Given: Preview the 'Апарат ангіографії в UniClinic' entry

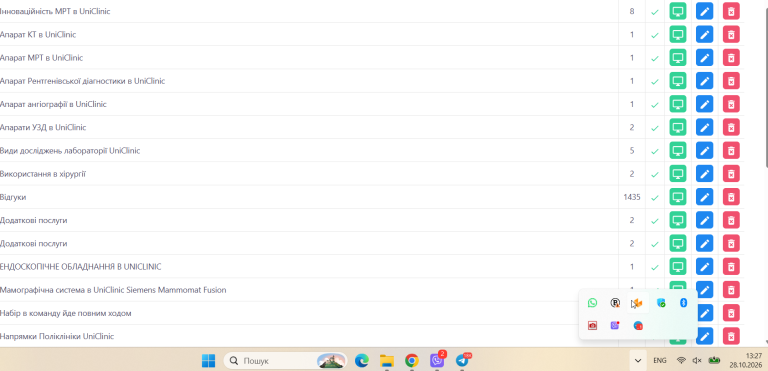Looking at the screenshot, I should pyautogui.click(x=678, y=104).
